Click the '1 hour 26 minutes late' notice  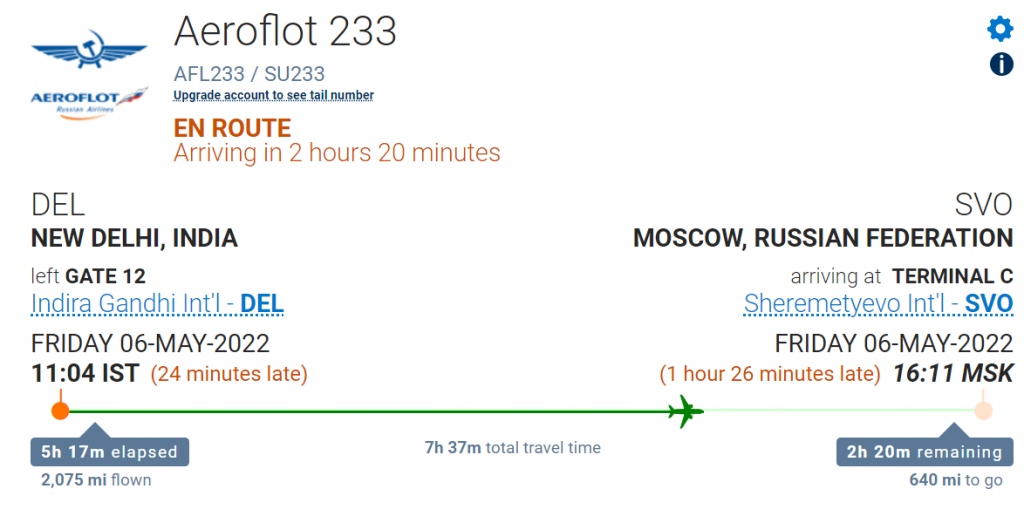tap(770, 374)
